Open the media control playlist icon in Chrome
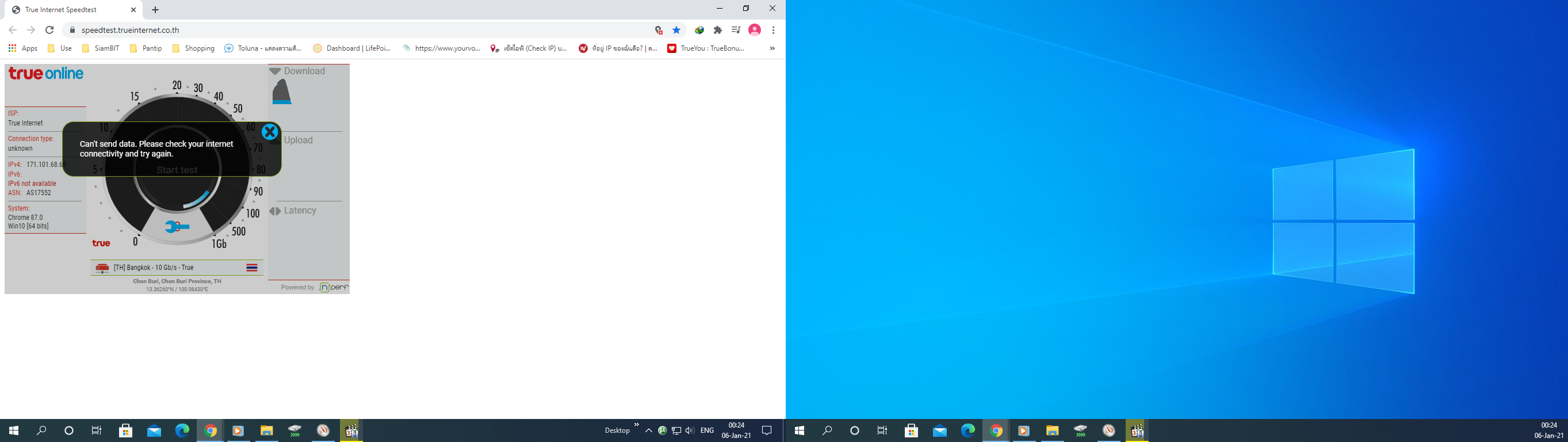Viewport: 1568px width, 442px height. pos(736,30)
